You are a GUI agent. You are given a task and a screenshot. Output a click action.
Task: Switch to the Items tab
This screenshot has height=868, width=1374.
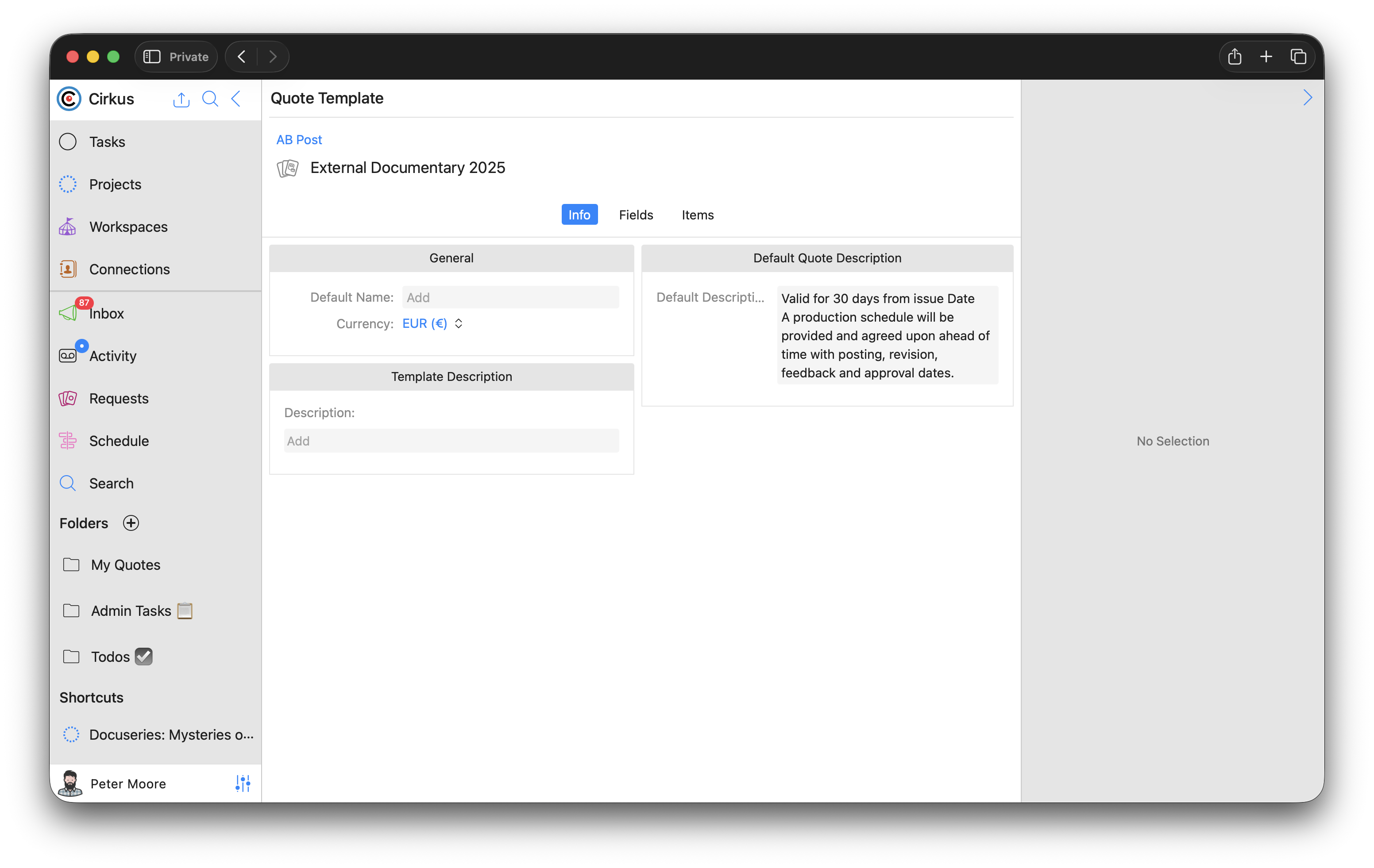tap(697, 215)
